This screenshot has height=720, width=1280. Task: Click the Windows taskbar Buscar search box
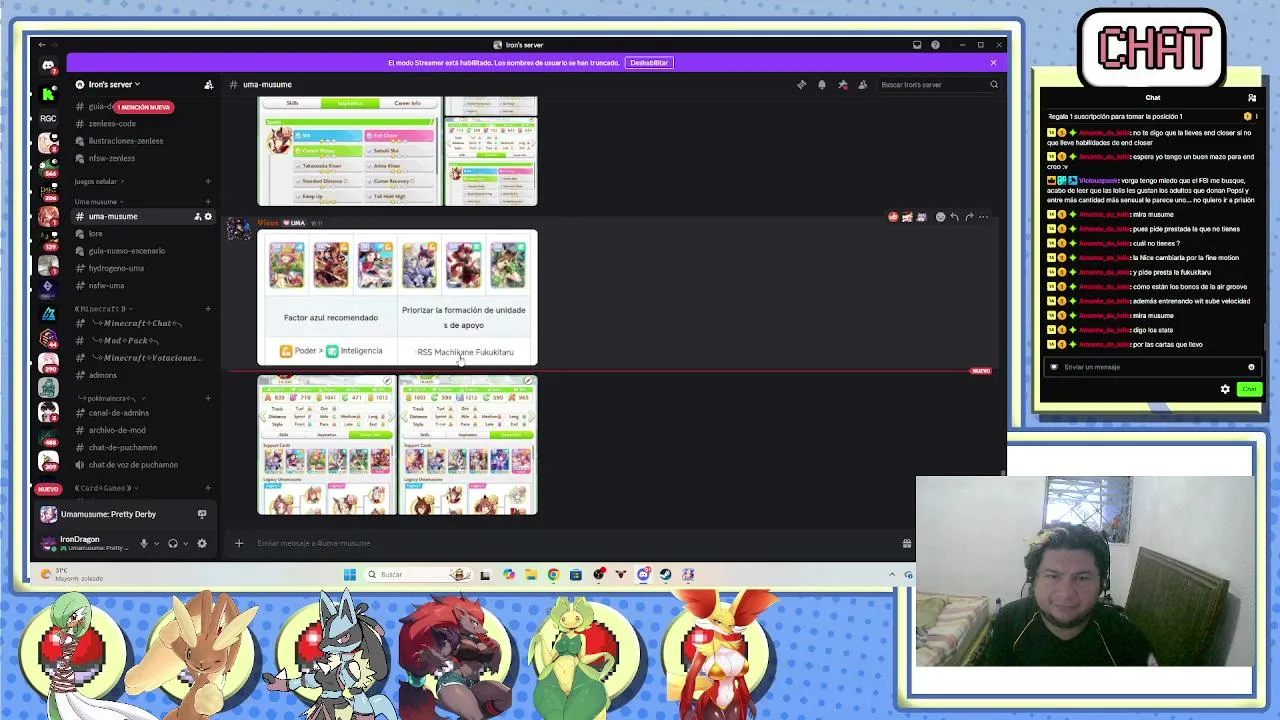click(x=418, y=575)
